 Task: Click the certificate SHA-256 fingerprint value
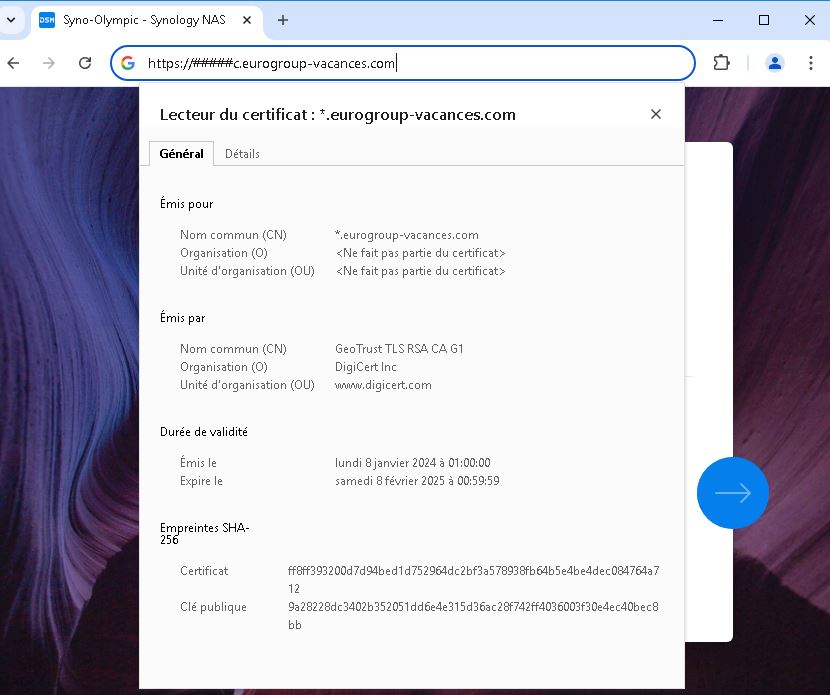point(473,580)
